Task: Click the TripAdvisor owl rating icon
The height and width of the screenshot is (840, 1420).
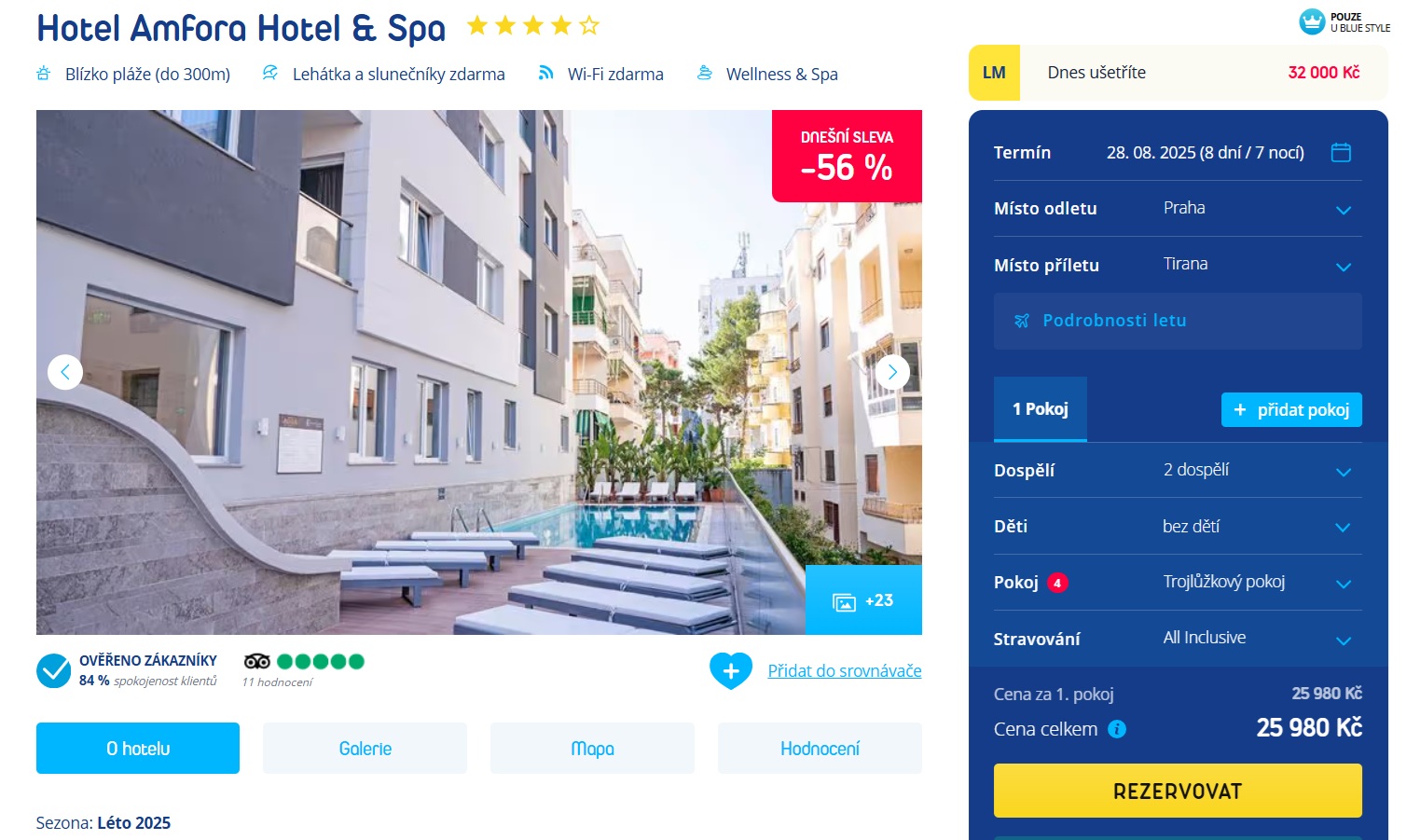Action: (257, 661)
